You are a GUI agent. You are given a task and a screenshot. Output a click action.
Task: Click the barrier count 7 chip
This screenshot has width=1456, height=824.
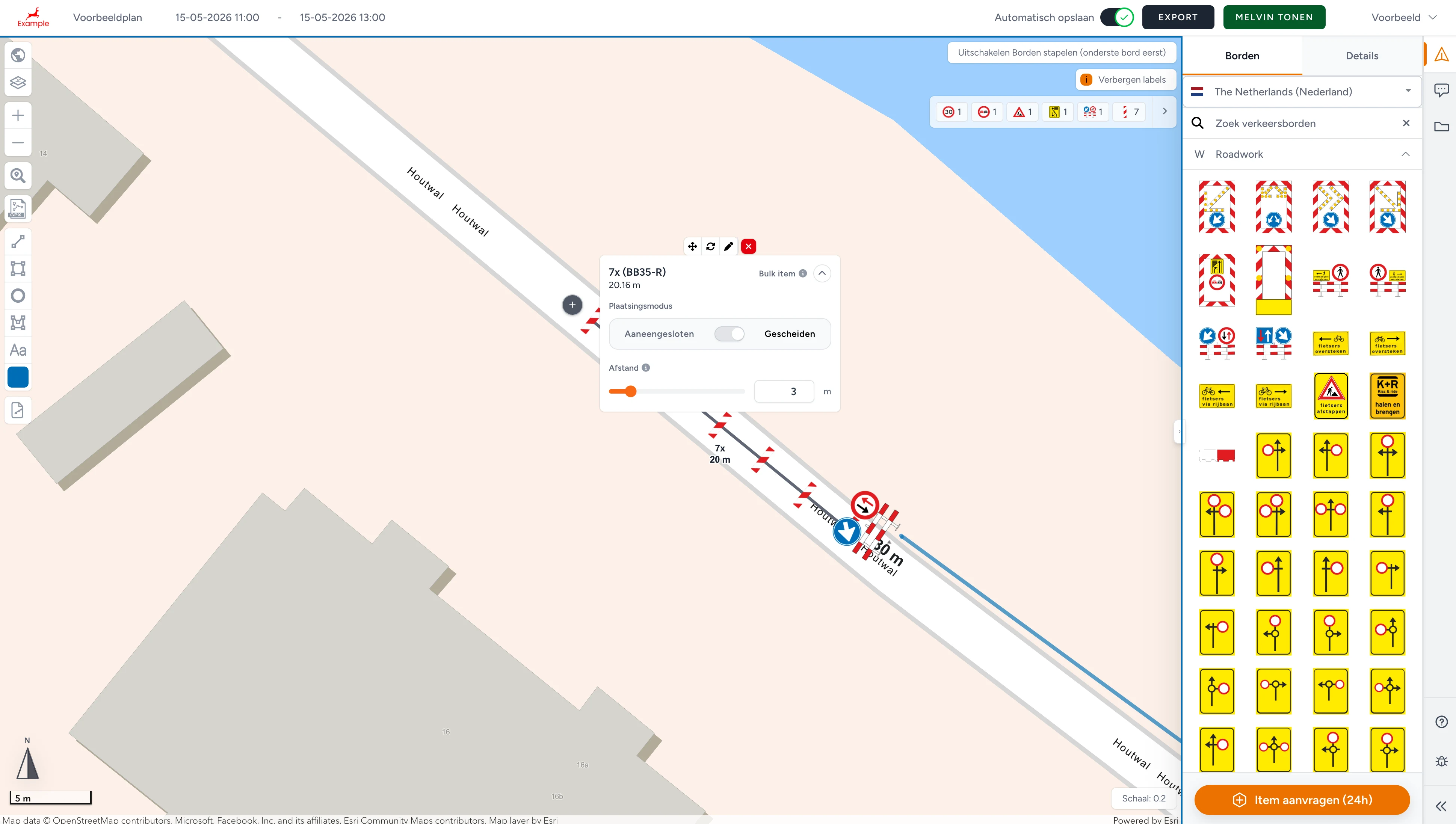[1130, 112]
